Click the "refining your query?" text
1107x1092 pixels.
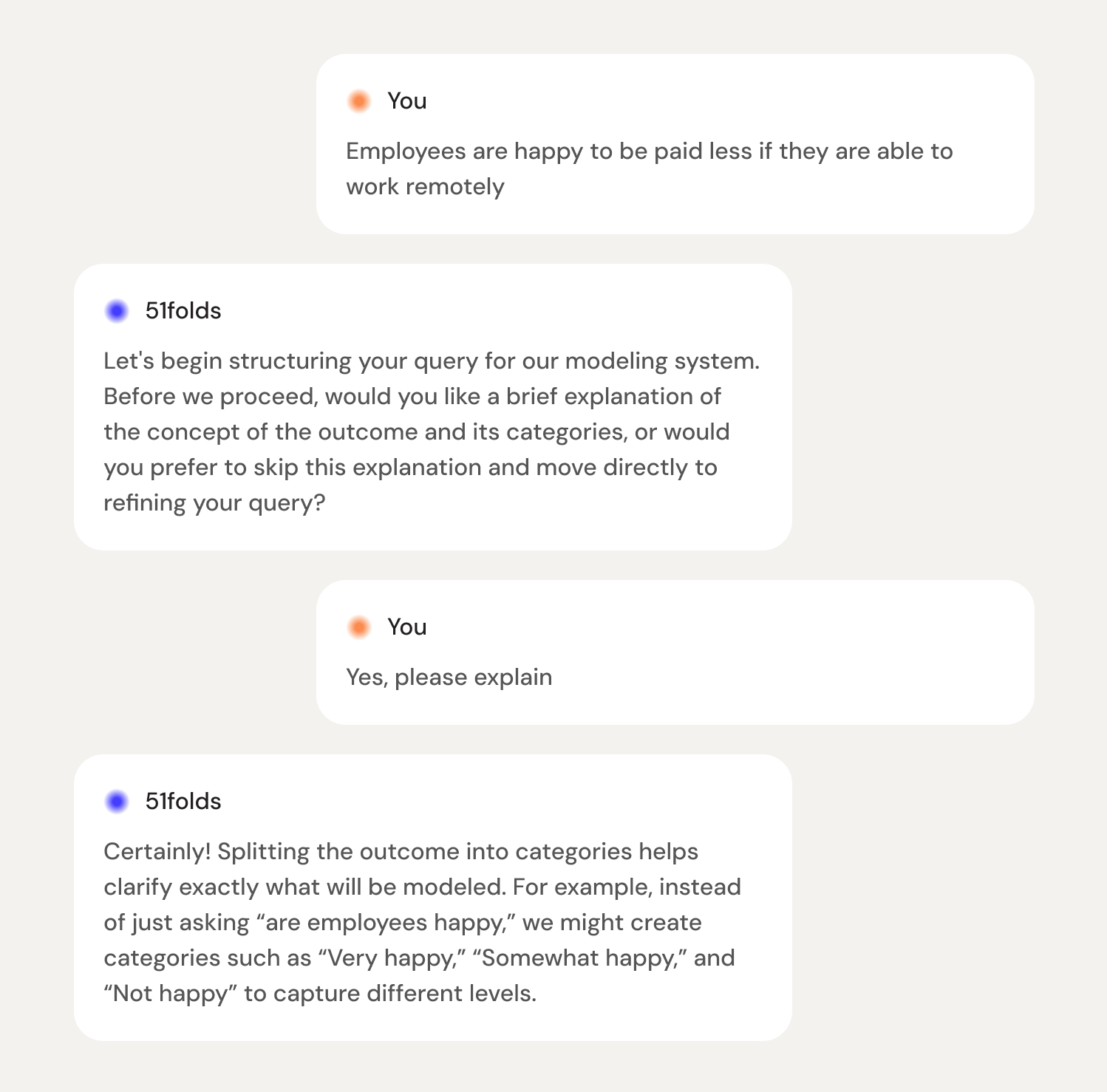[214, 503]
